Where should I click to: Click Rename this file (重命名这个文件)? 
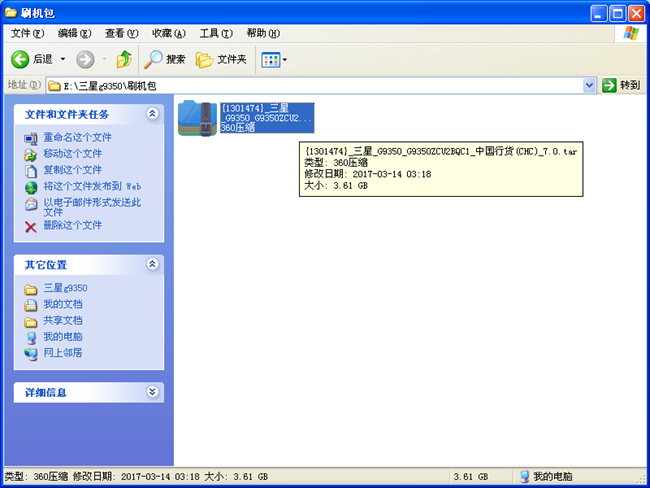[x=77, y=138]
